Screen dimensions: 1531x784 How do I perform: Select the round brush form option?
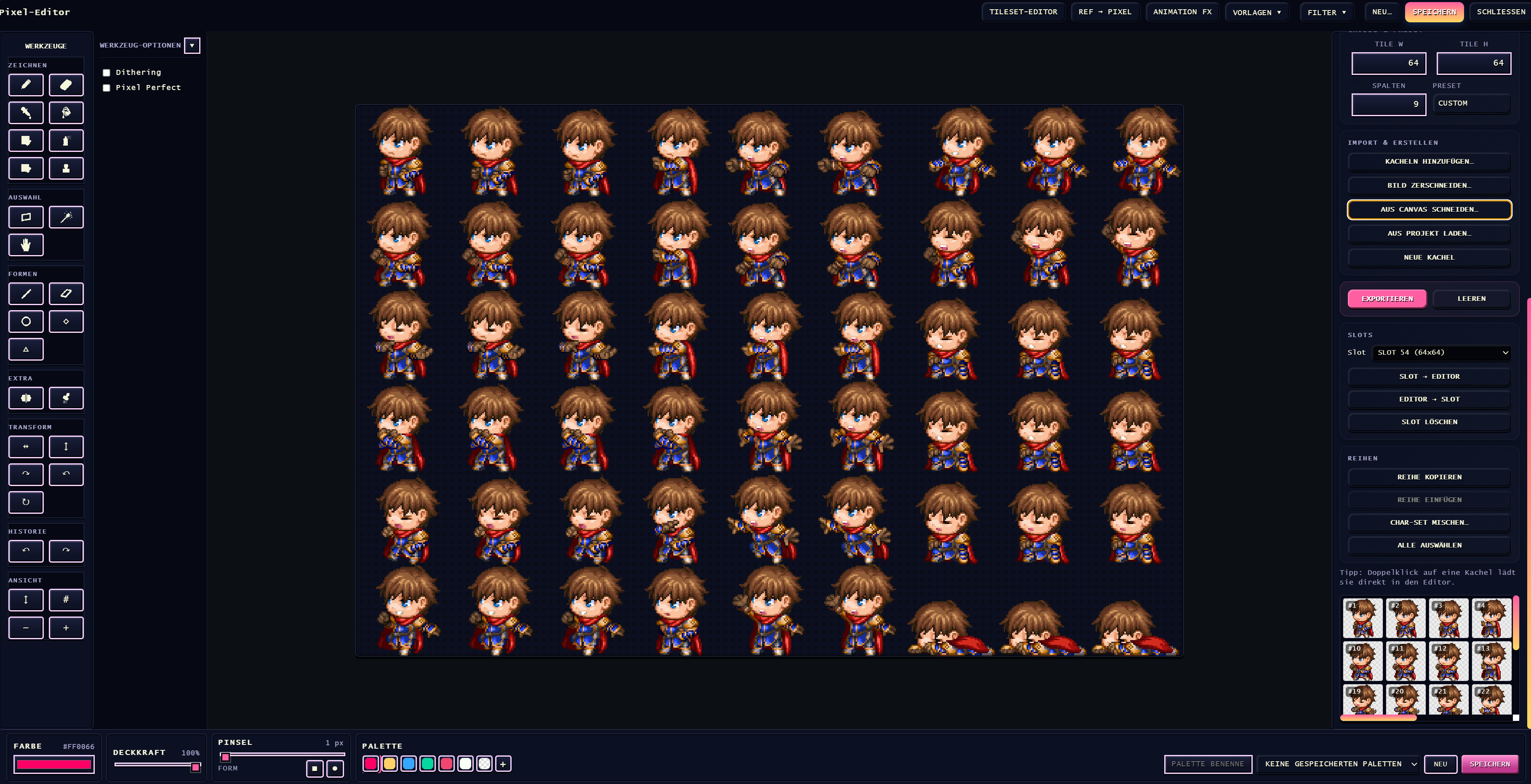335,768
